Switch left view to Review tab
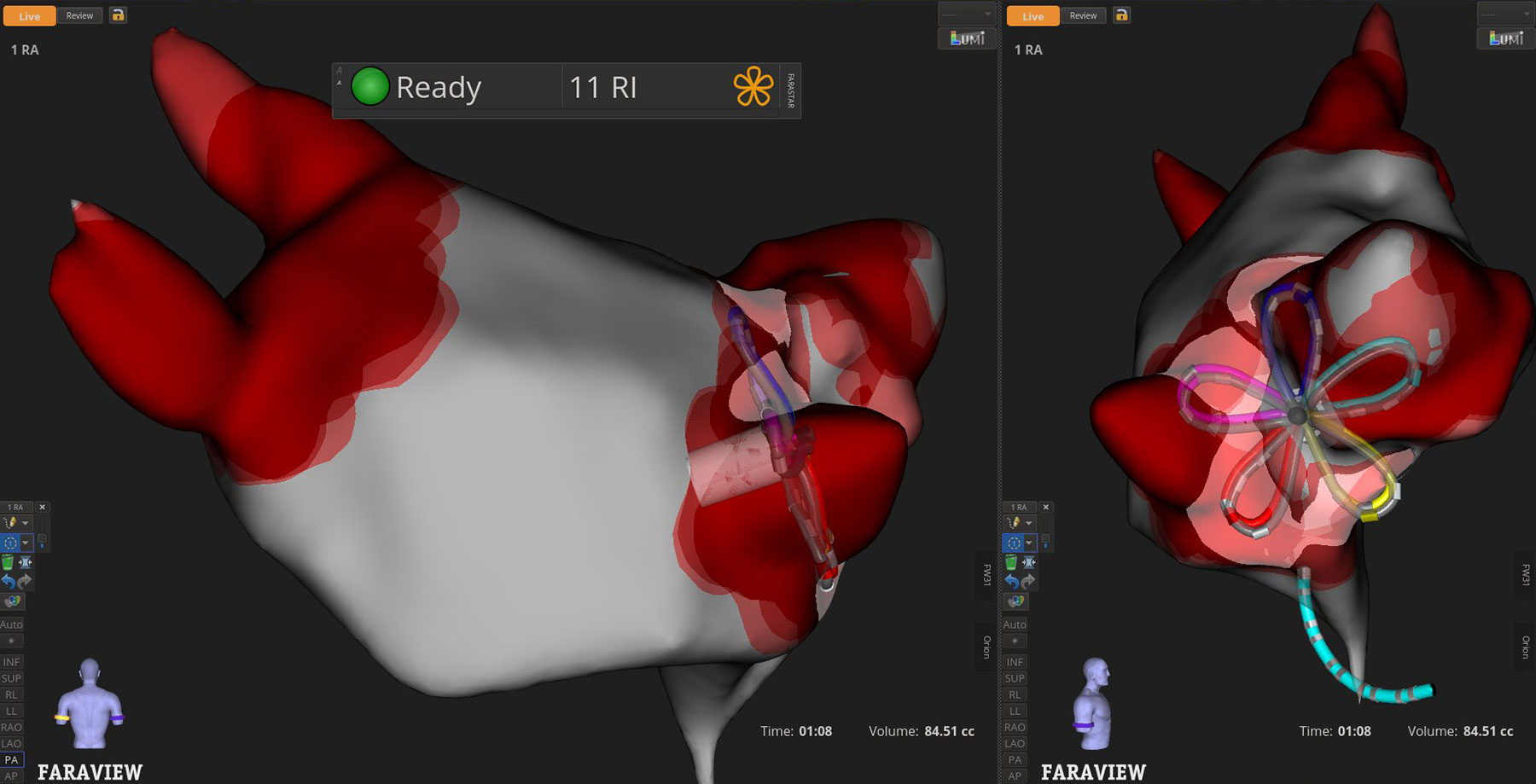 click(x=79, y=15)
